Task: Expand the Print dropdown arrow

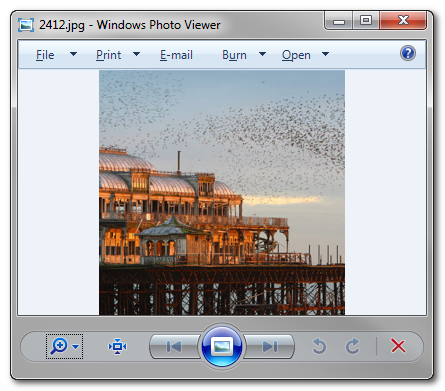Action: [136, 54]
